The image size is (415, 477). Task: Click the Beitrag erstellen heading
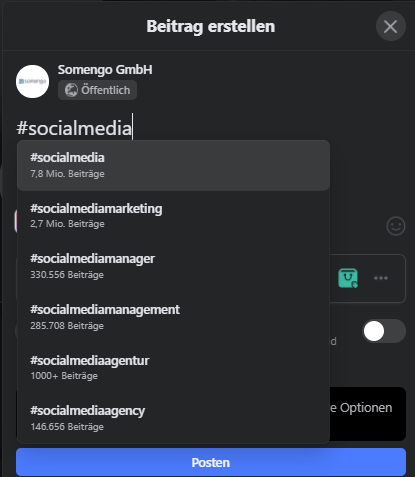(211, 26)
